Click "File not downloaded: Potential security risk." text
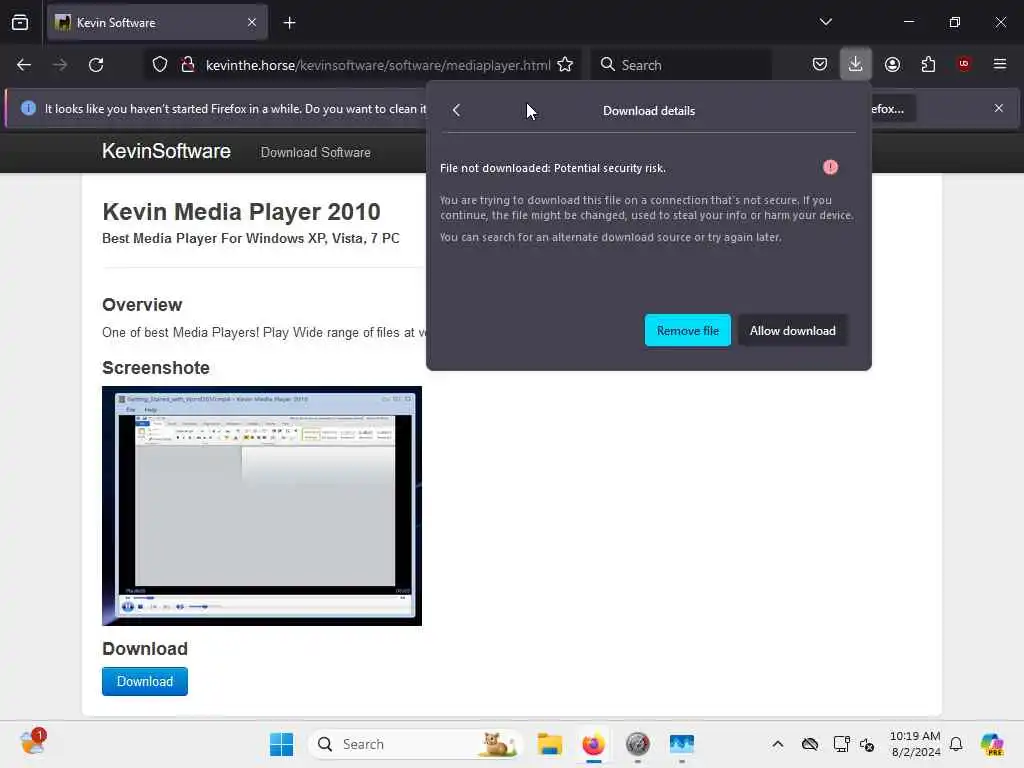The image size is (1024, 768). click(x=552, y=168)
